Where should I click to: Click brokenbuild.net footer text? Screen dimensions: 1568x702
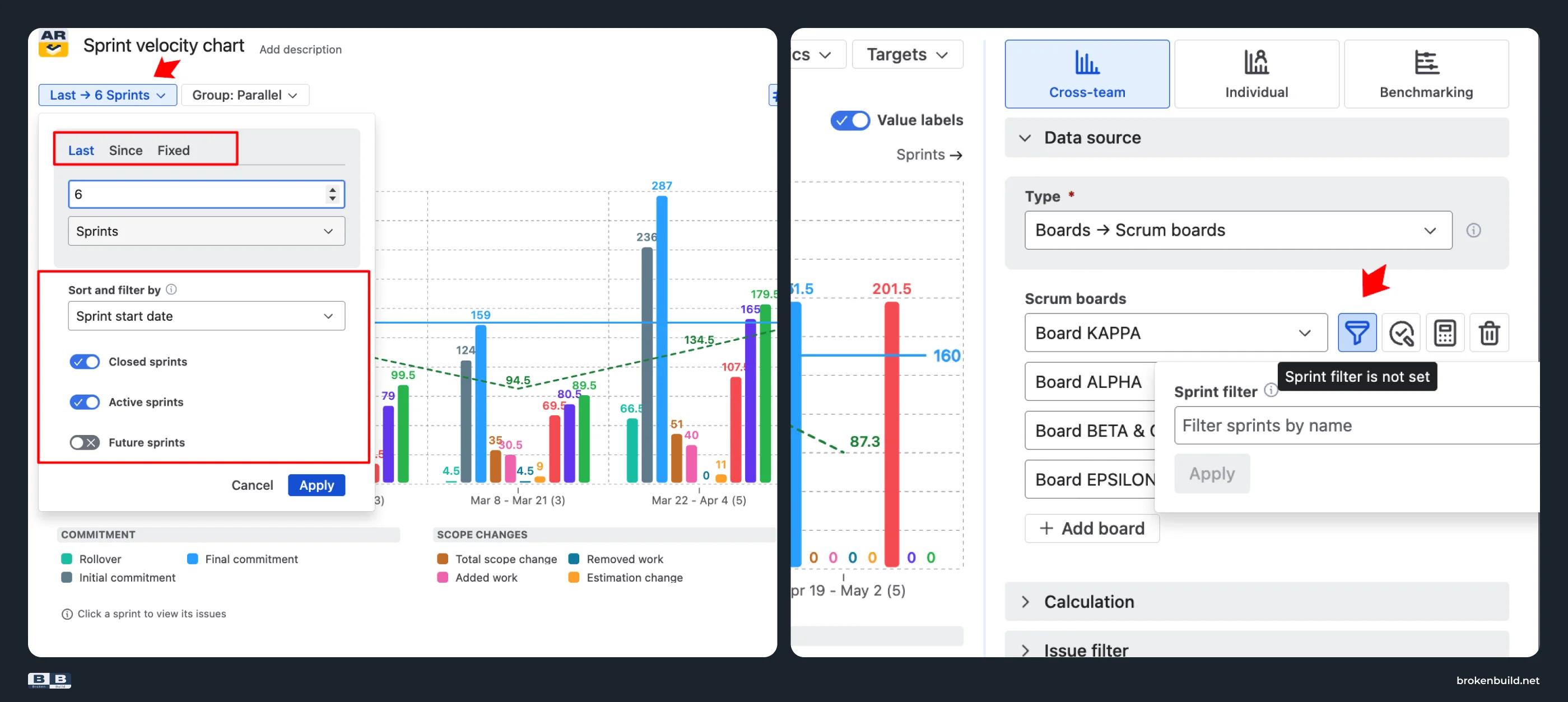click(1497, 680)
